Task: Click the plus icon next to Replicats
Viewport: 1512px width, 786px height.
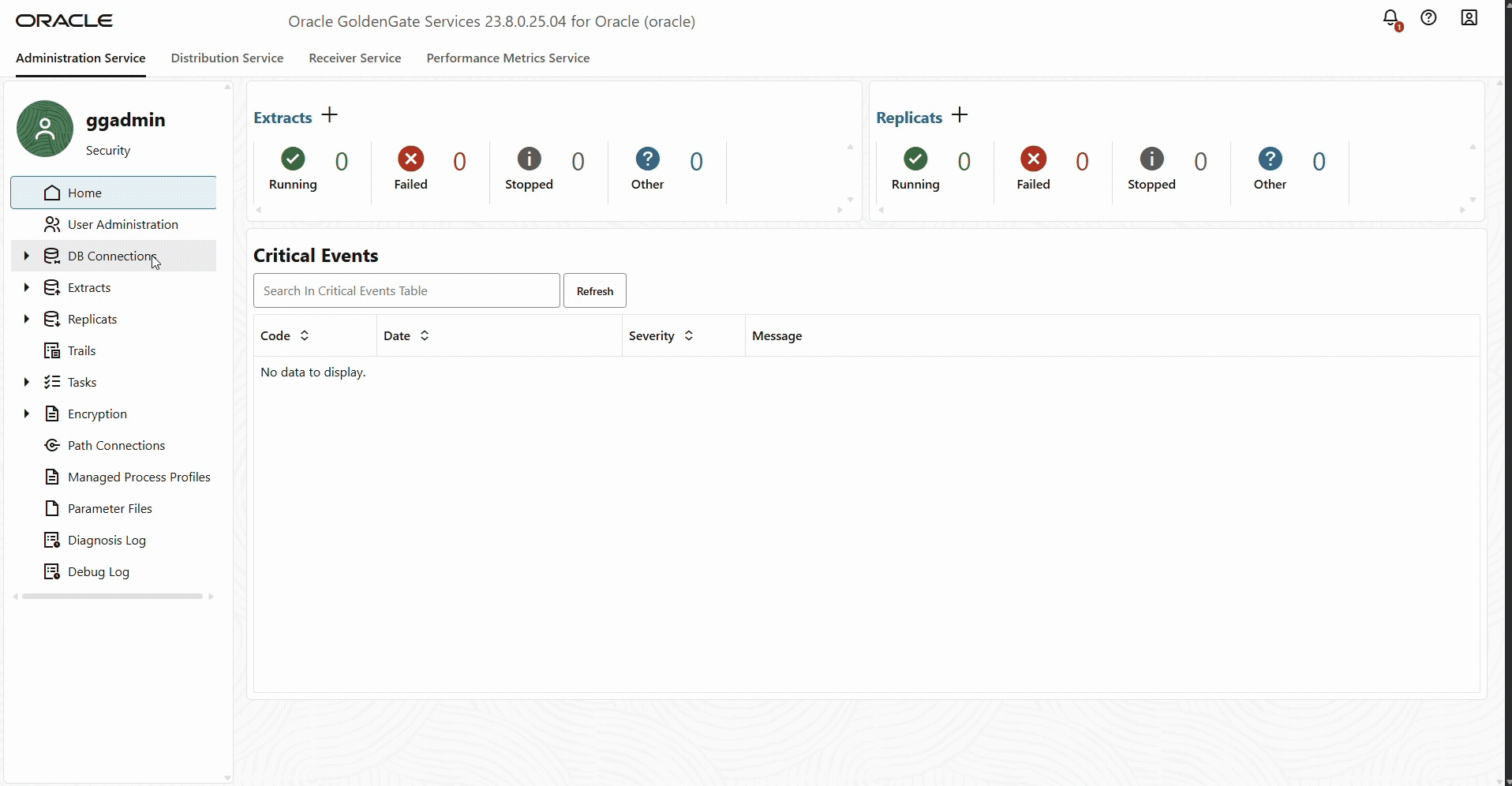Action: pyautogui.click(x=960, y=115)
